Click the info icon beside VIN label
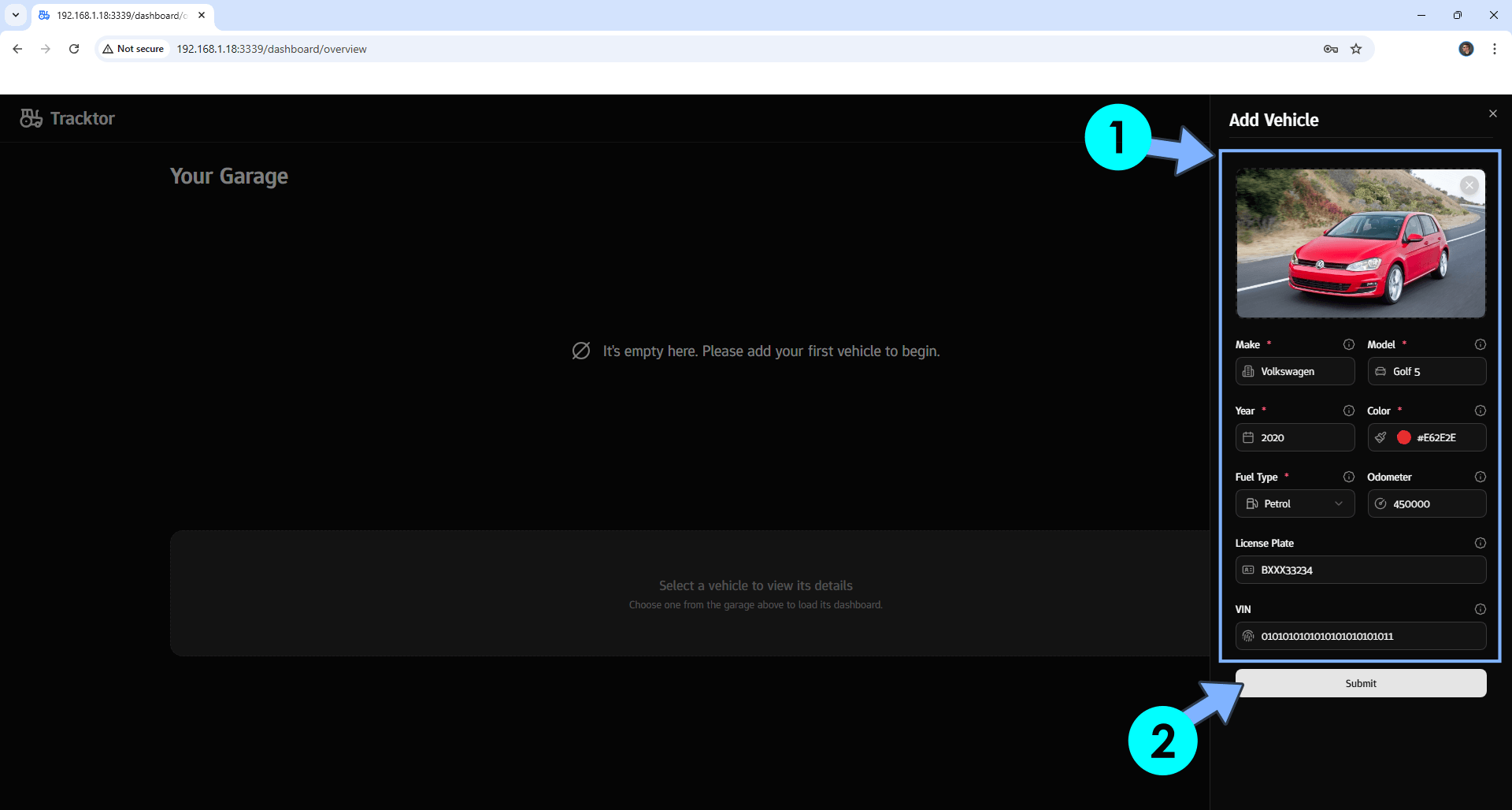Screen dimensions: 1512x810 tap(1480, 609)
